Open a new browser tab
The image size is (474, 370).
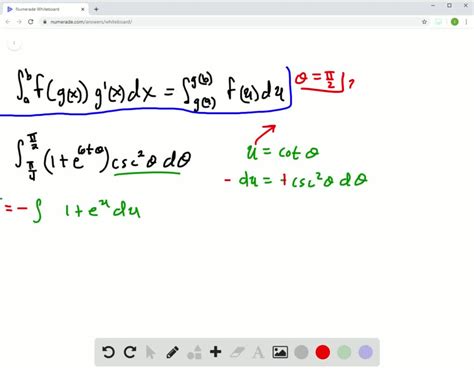(x=96, y=9)
